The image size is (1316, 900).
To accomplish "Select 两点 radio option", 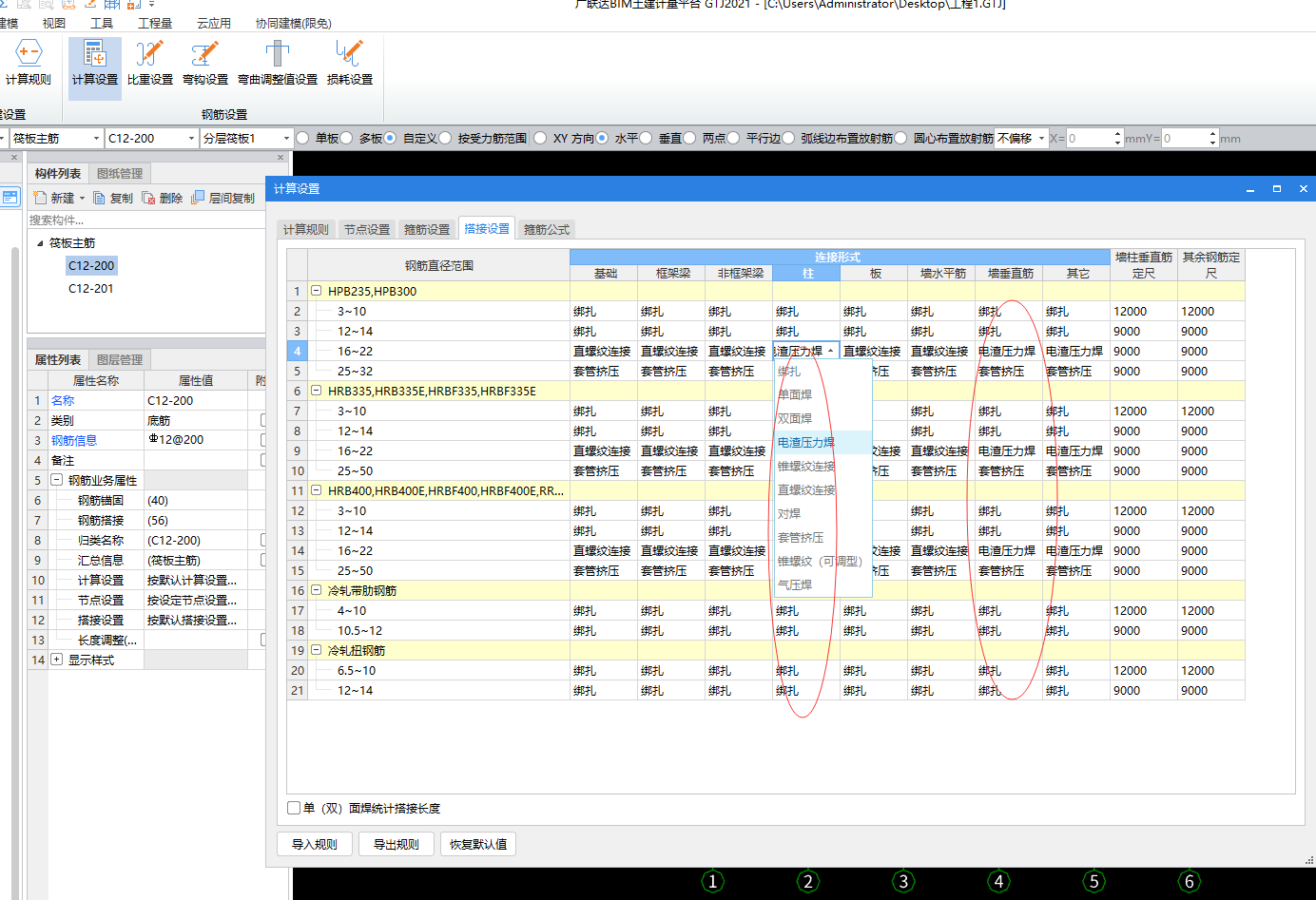I will tap(689, 138).
